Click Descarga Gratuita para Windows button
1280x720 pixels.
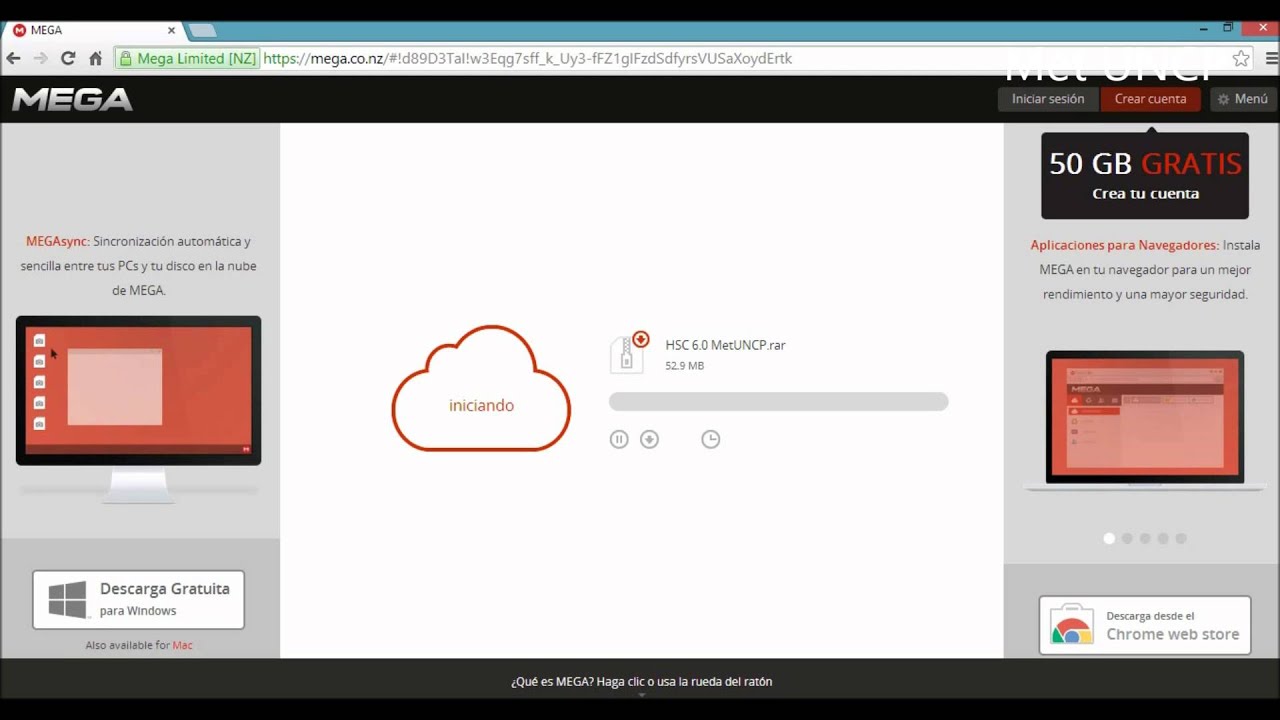click(138, 599)
